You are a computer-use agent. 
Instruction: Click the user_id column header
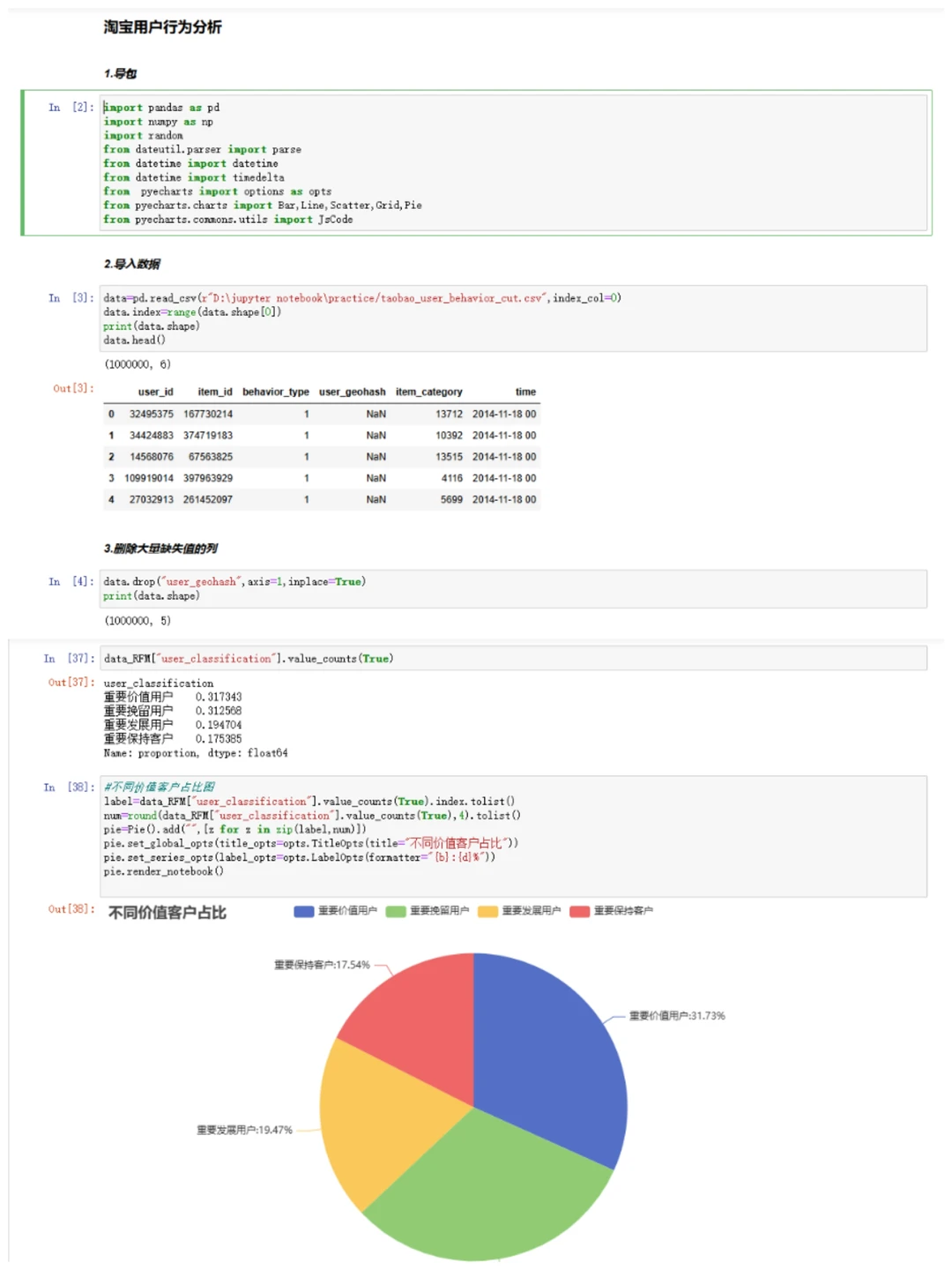click(155, 392)
